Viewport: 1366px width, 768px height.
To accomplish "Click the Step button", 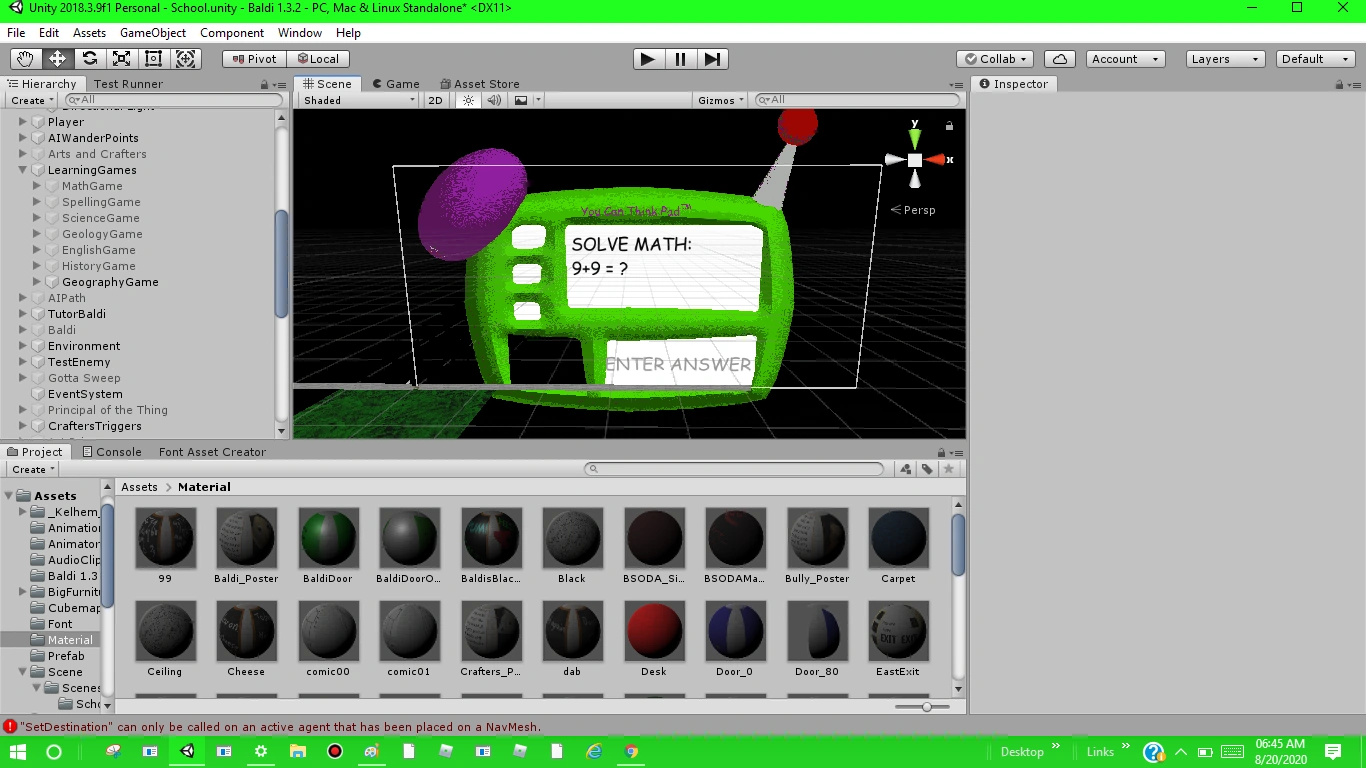I will [x=711, y=59].
